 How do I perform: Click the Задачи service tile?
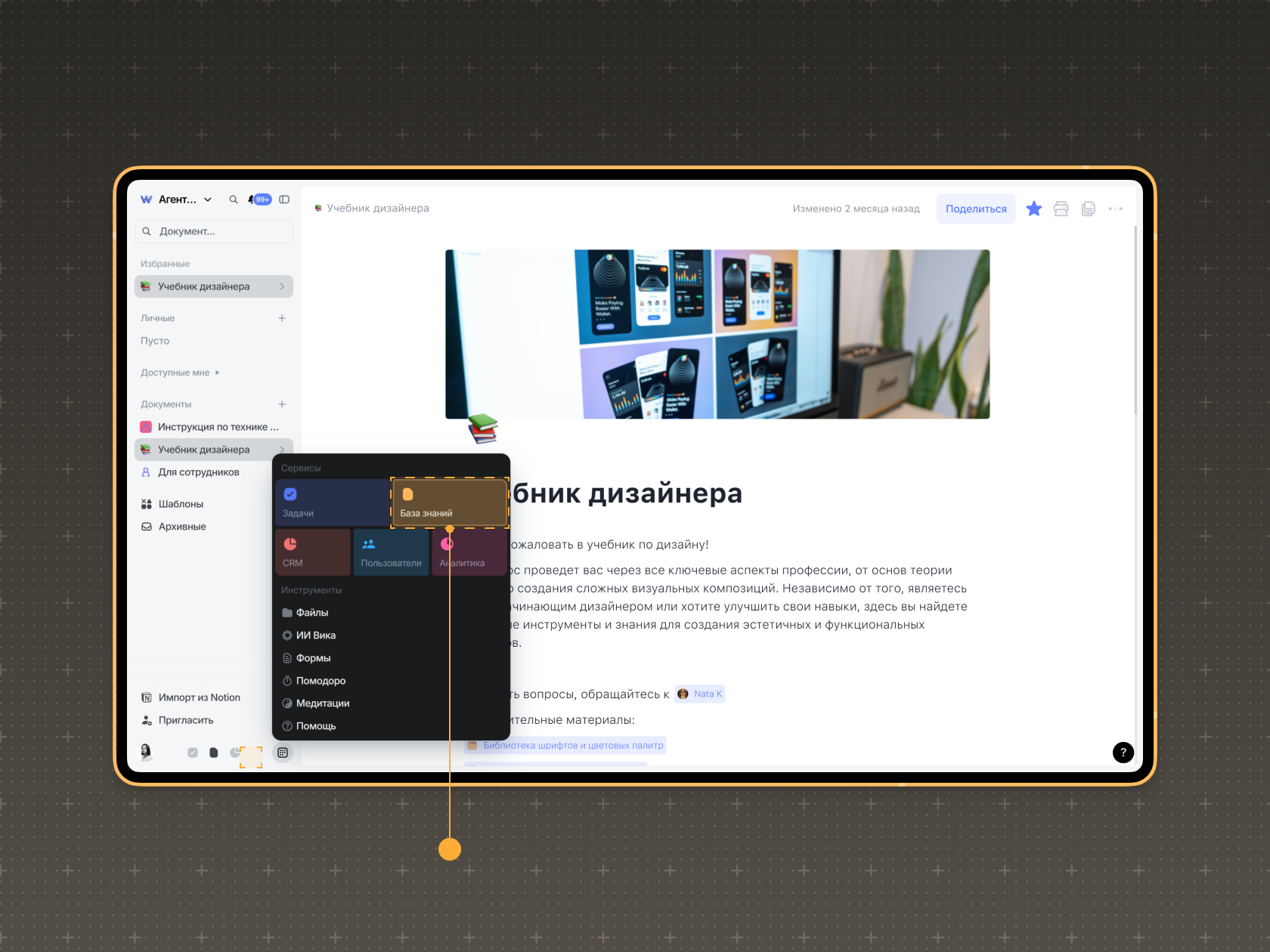332,502
